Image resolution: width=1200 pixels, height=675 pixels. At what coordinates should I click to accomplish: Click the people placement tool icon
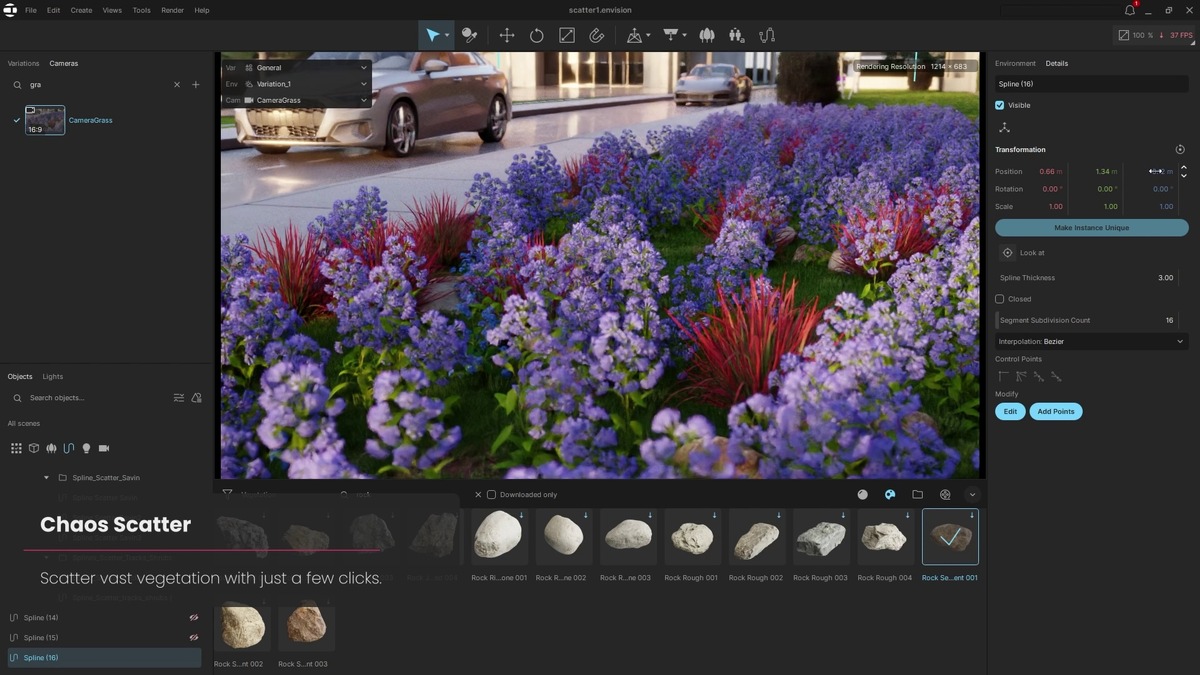click(737, 35)
